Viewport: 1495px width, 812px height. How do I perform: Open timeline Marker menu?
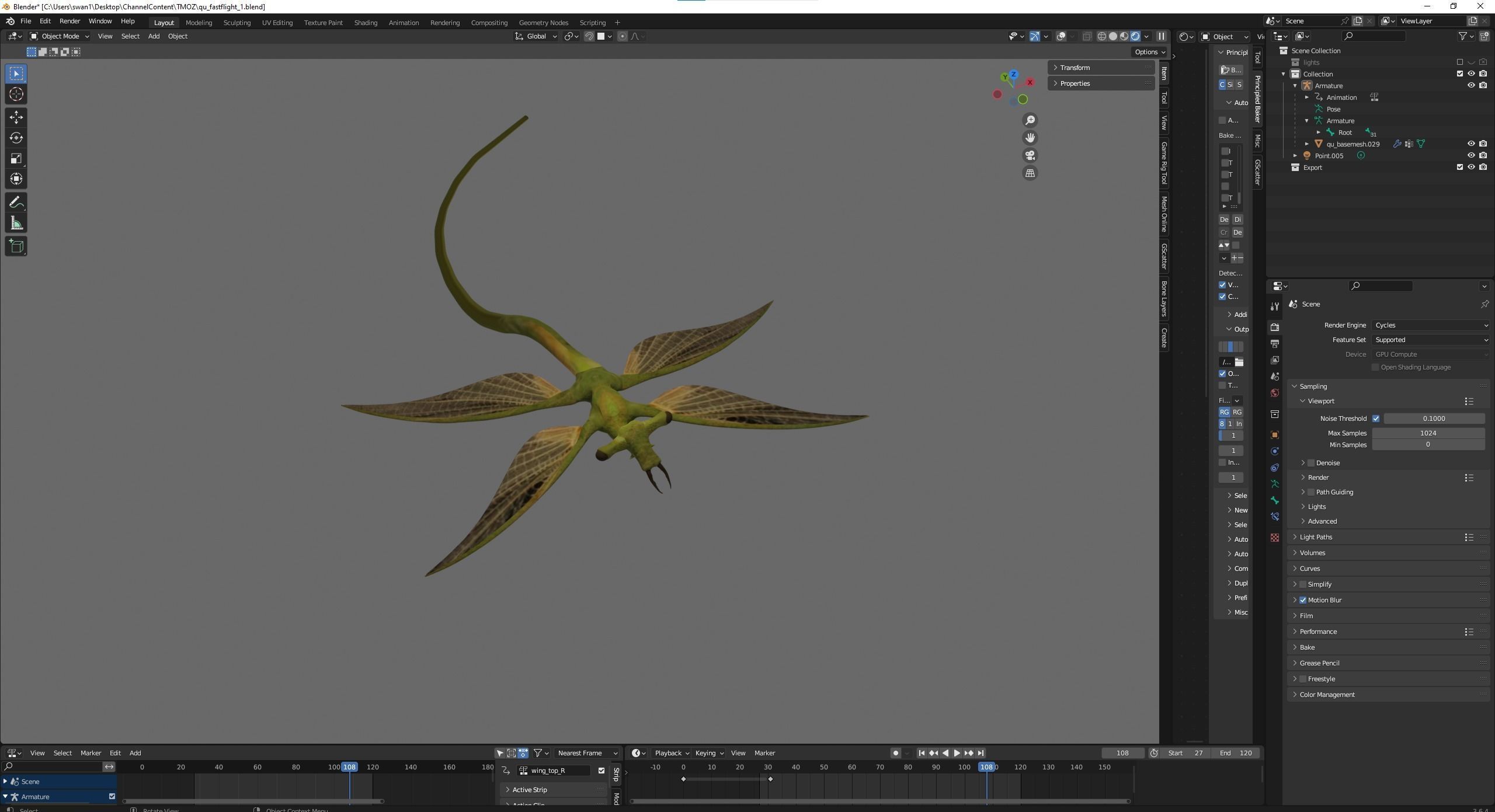(764, 753)
